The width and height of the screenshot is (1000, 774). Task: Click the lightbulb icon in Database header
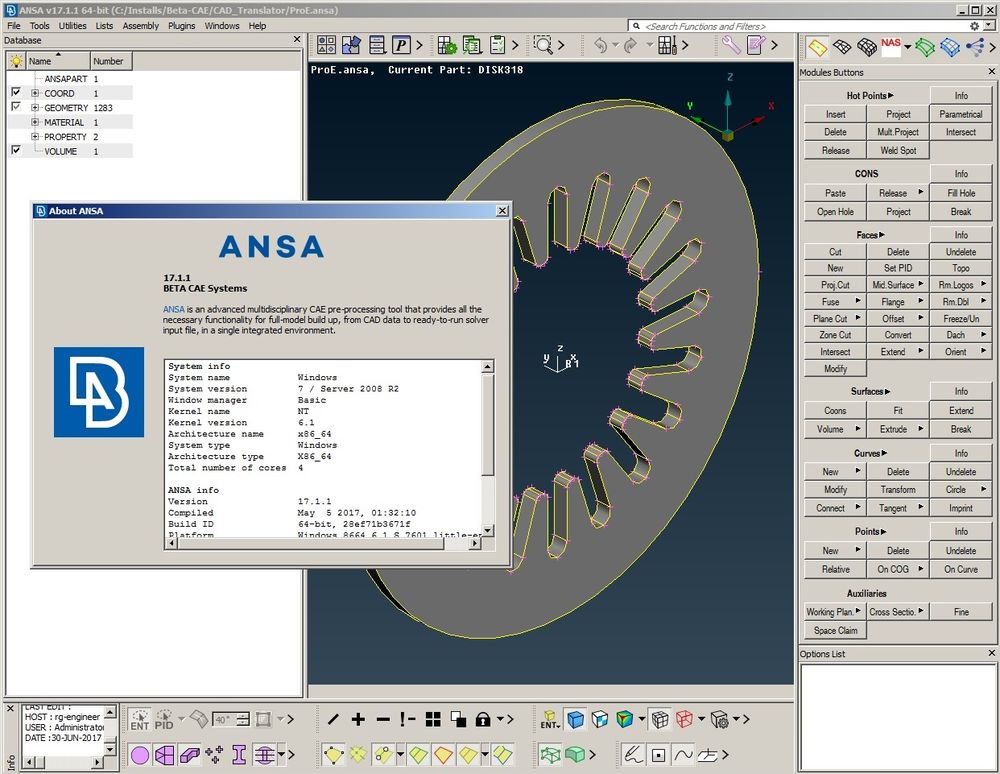pos(15,61)
